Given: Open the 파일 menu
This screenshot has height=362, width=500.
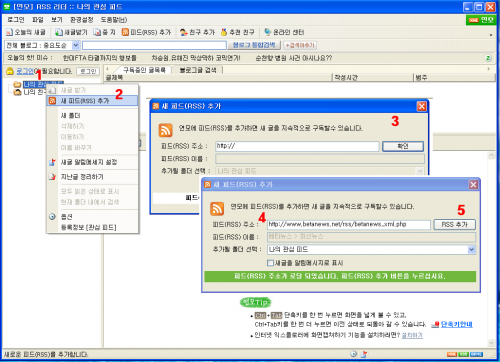Looking at the screenshot, I should [38, 20].
